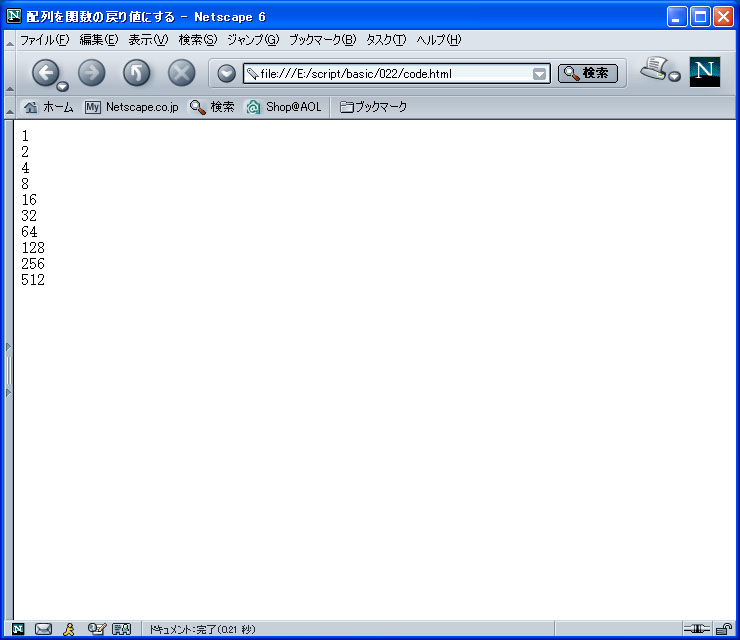740x640 pixels.
Task: Open the ブックマーク folder on personal toolbar
Action: pyautogui.click(x=373, y=107)
